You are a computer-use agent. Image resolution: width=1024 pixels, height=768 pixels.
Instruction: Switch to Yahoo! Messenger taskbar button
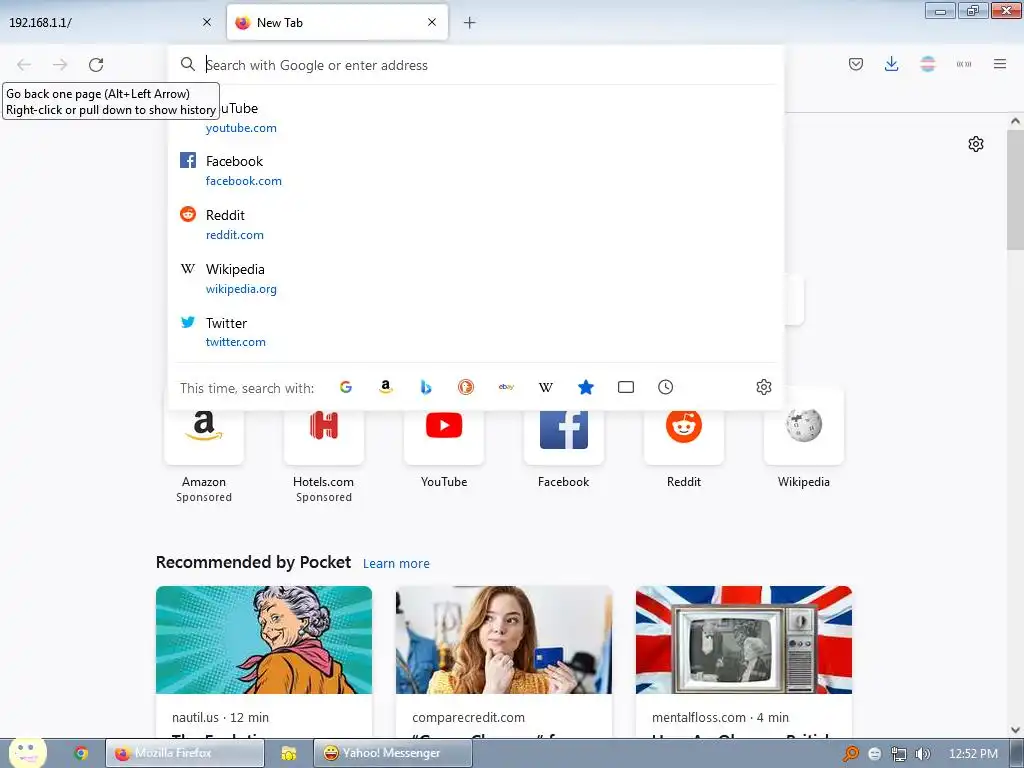click(392, 753)
